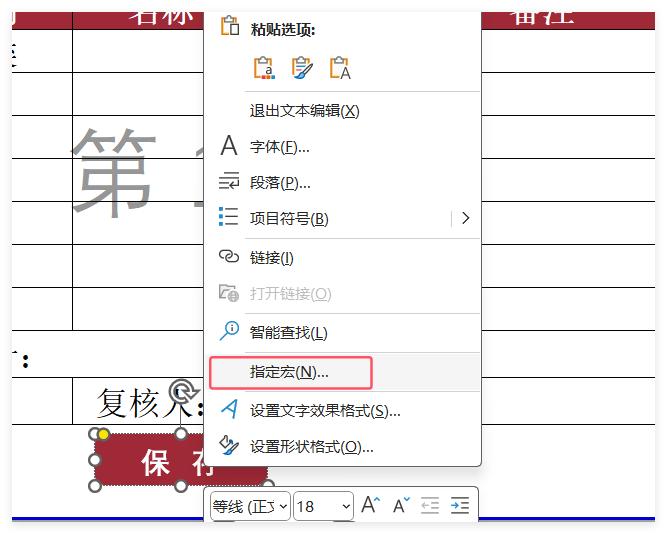Click the rotation handle above the shape
Screen dimensions: 667x534
pos(182,392)
